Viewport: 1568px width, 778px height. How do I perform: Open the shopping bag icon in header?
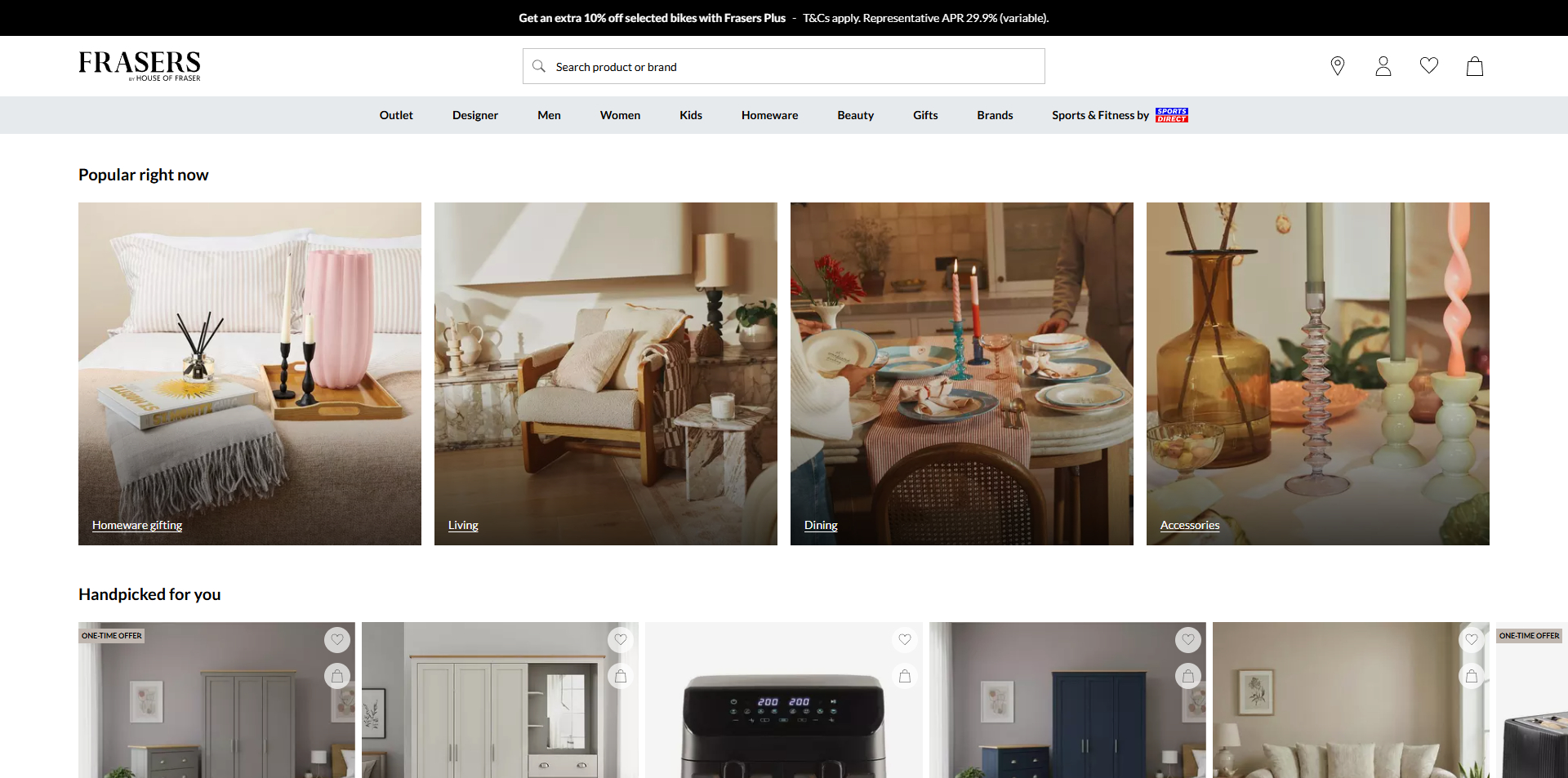pyautogui.click(x=1474, y=66)
